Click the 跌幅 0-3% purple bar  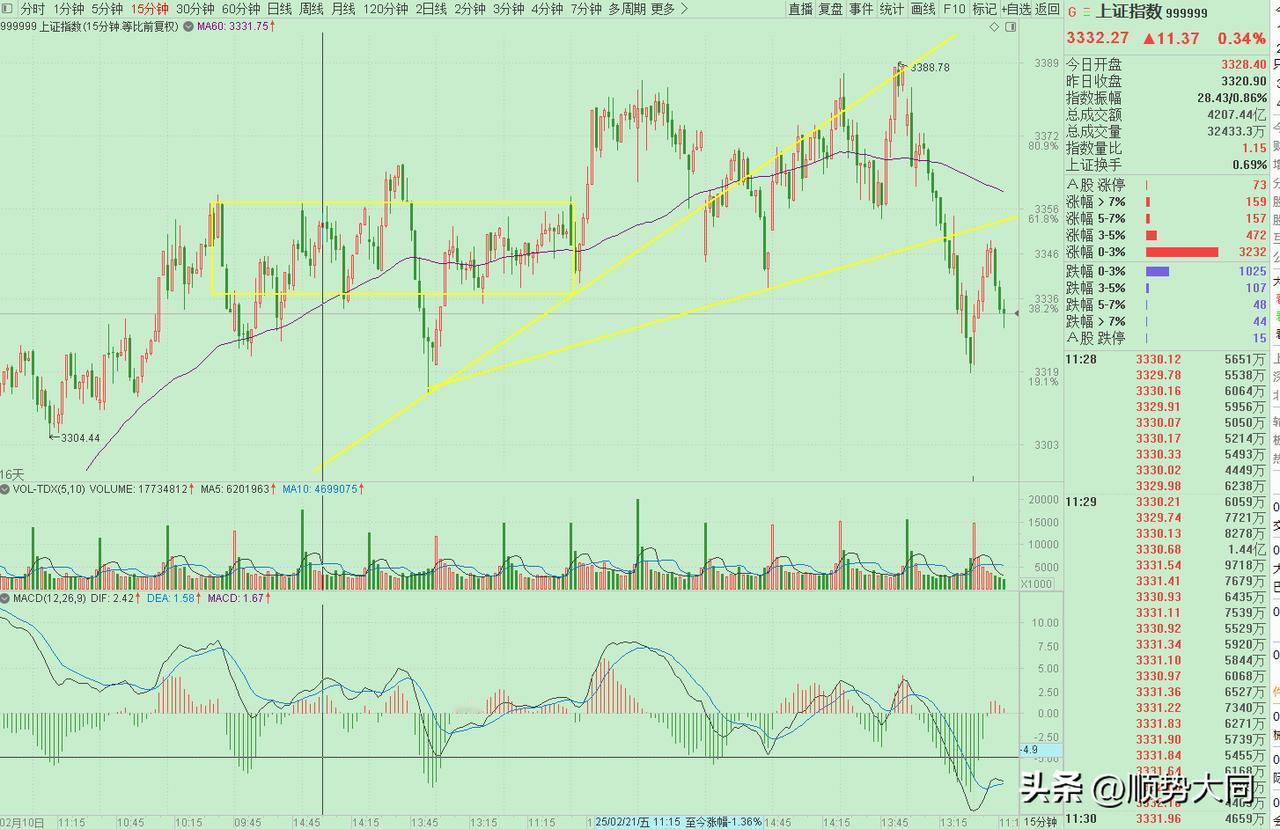(1157, 271)
